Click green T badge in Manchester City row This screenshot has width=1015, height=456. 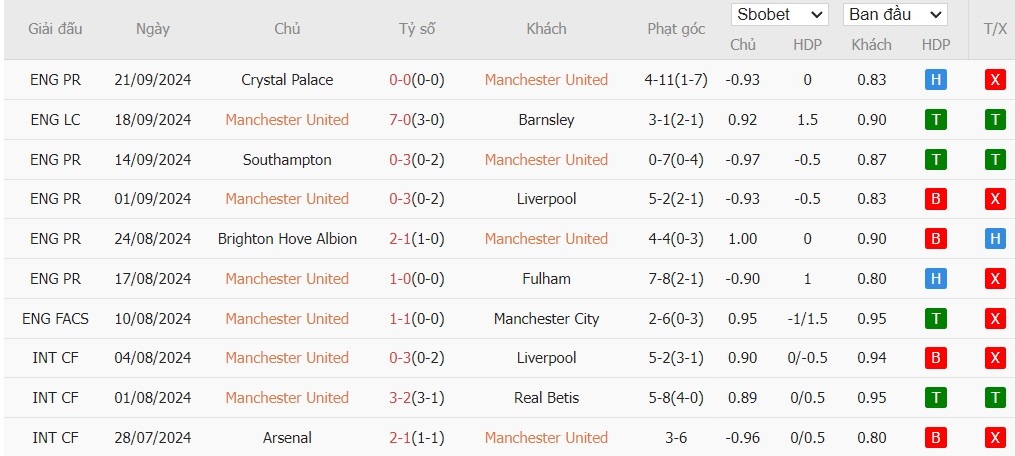(935, 319)
